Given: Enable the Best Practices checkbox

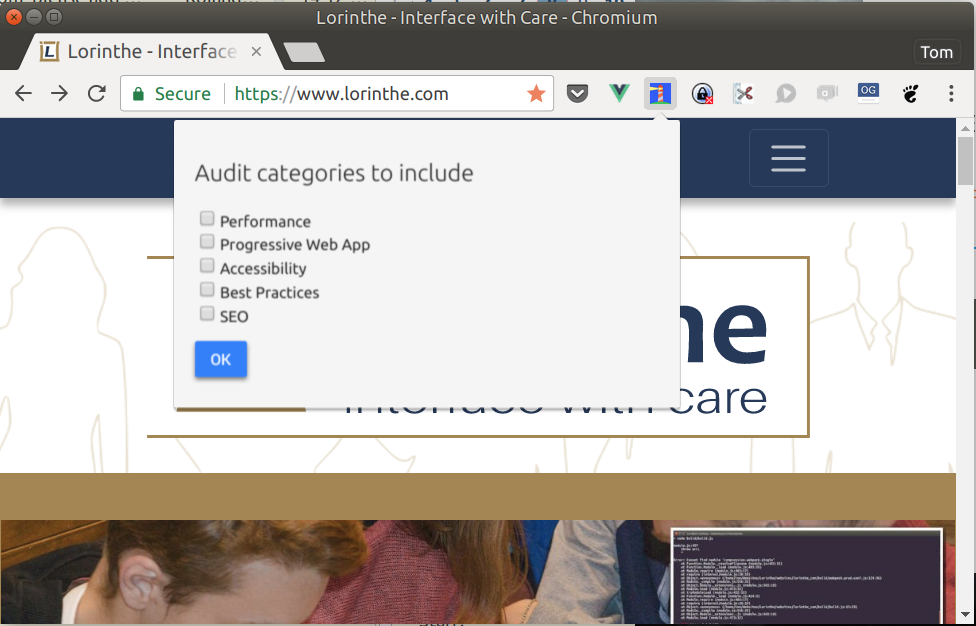Looking at the screenshot, I should point(207,289).
